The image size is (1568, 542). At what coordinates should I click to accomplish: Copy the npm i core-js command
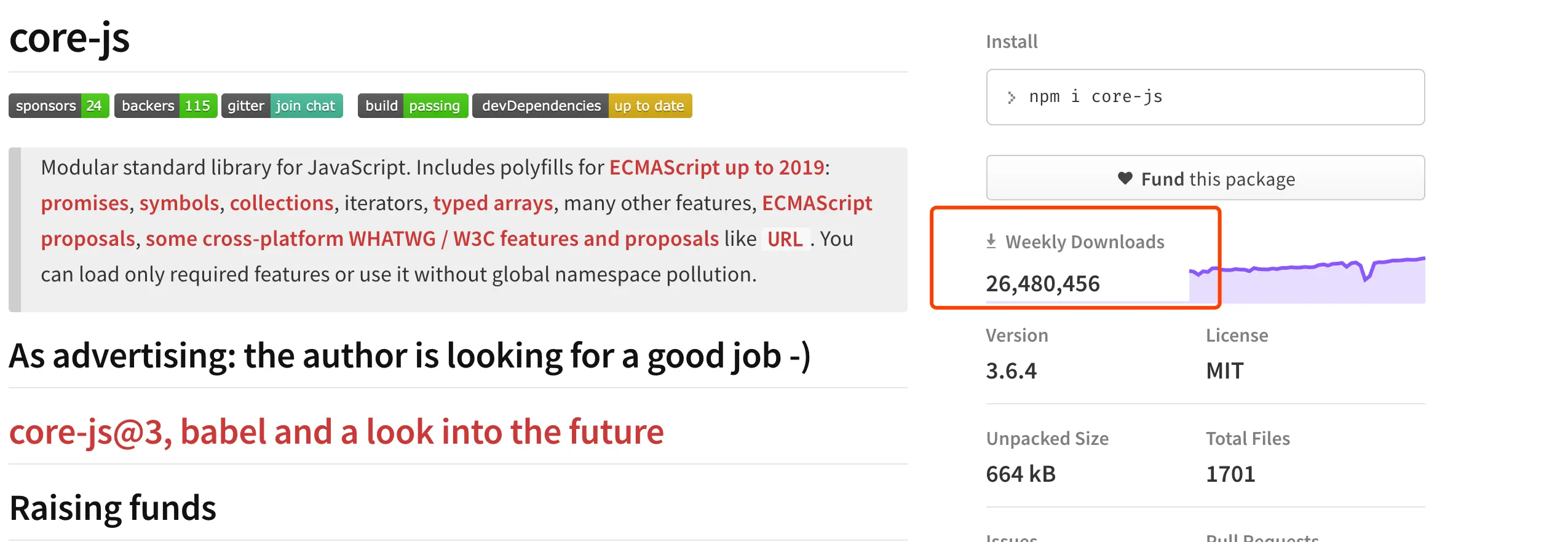pyautogui.click(x=1096, y=97)
